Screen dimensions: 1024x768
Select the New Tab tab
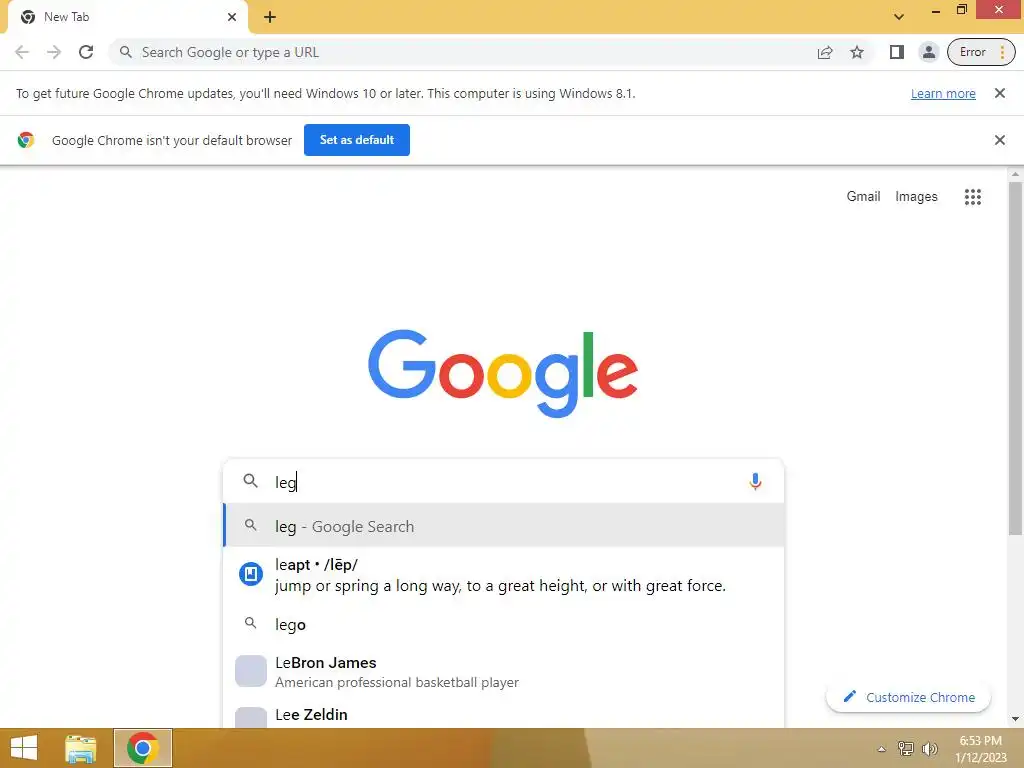click(x=127, y=17)
